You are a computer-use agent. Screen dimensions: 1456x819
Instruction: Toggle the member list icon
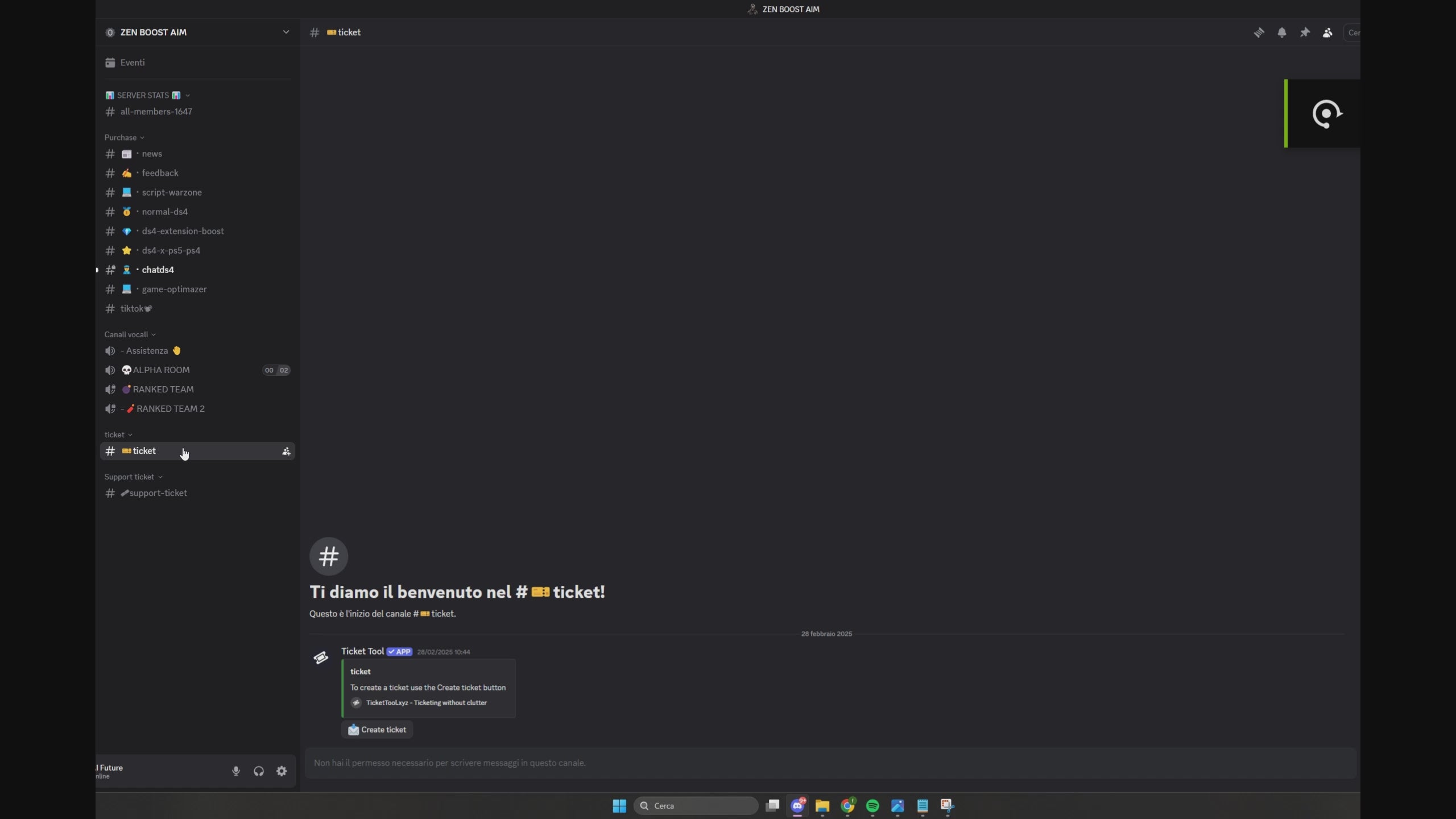point(1327,32)
